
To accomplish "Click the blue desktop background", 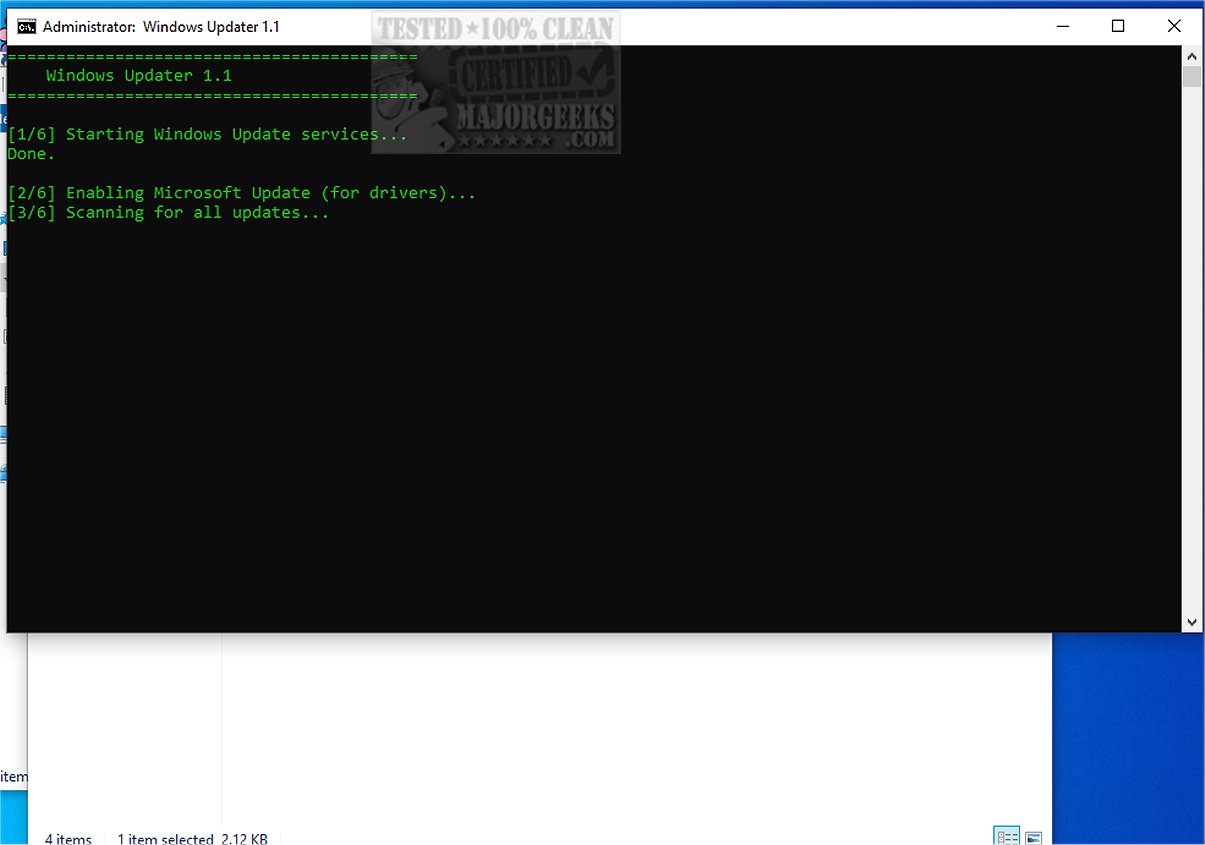I will pyautogui.click(x=1128, y=735).
